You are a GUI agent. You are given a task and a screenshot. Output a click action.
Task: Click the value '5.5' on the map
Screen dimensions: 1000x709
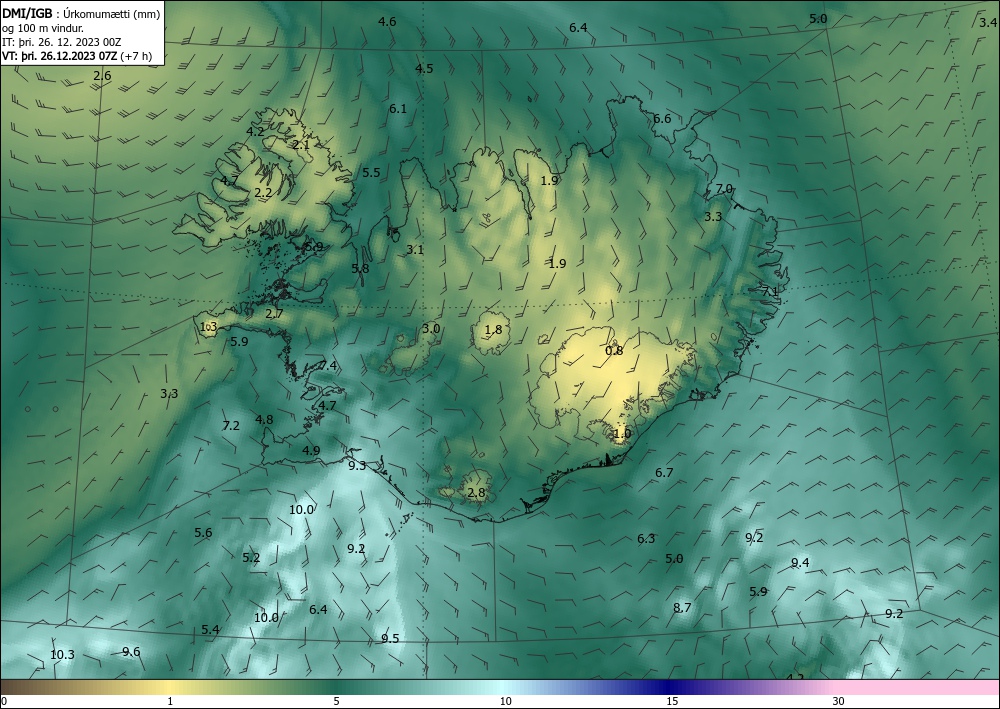(x=371, y=173)
